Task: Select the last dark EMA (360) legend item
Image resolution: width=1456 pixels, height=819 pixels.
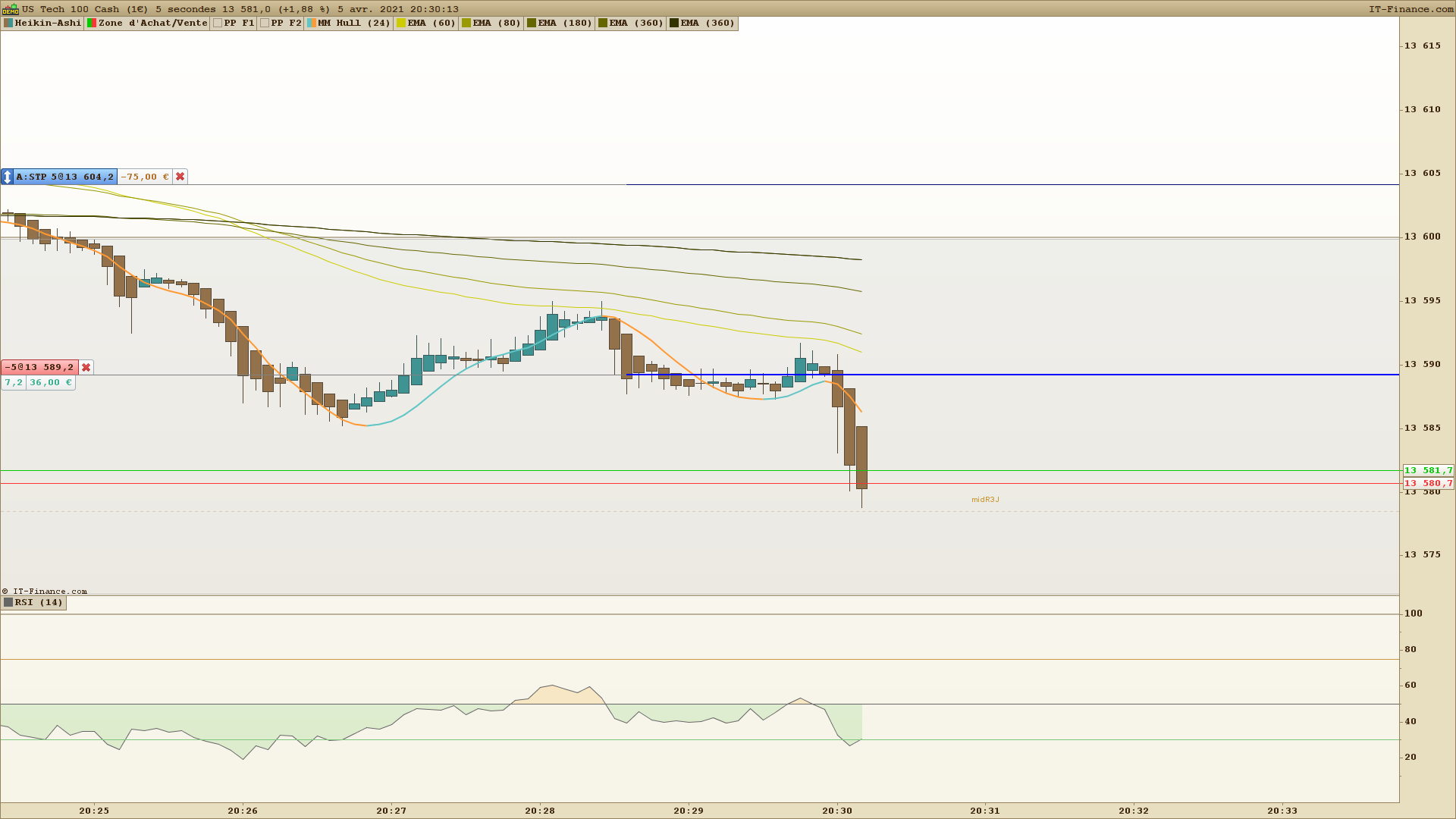Action: [x=708, y=23]
